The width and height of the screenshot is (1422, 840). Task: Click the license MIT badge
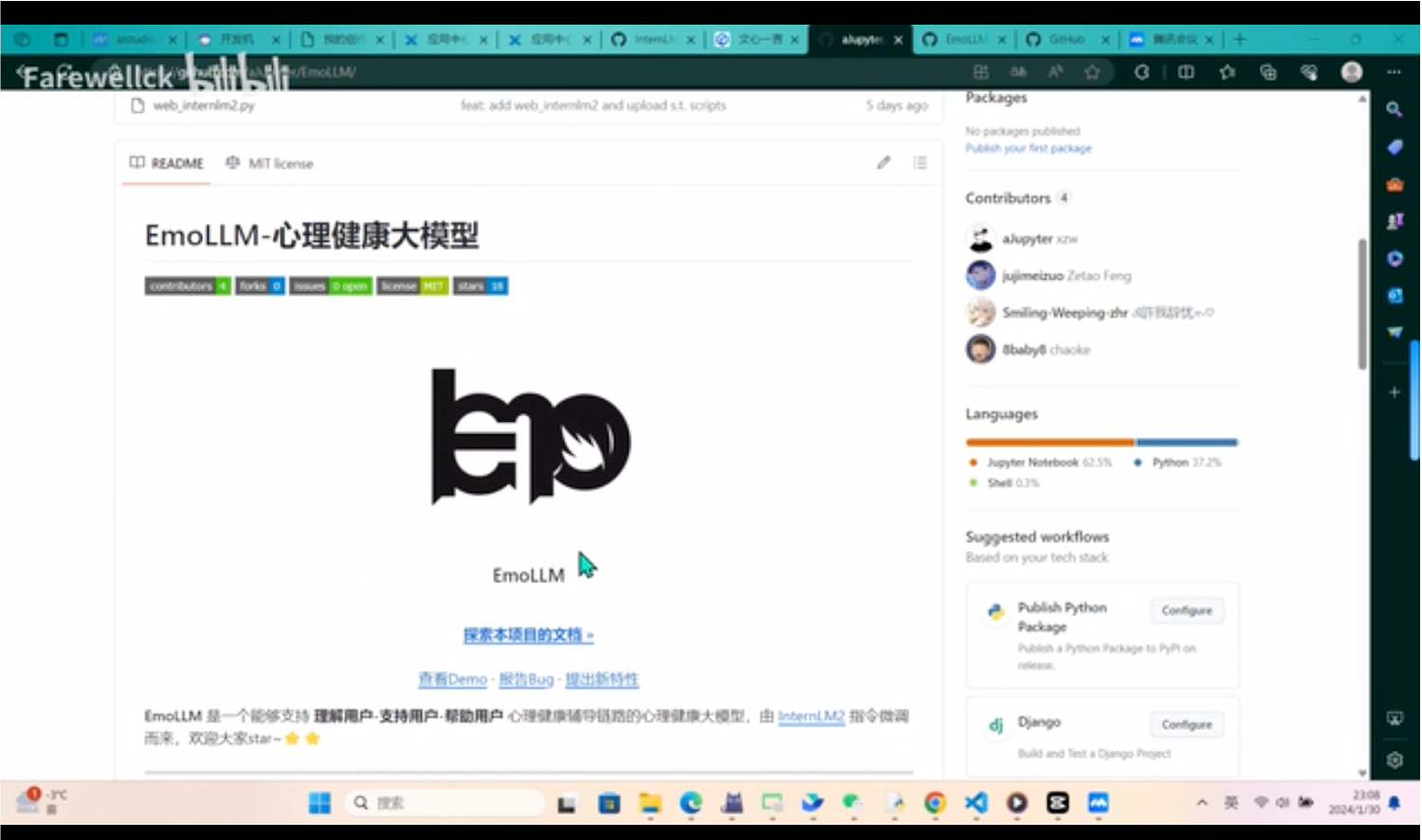[412, 285]
